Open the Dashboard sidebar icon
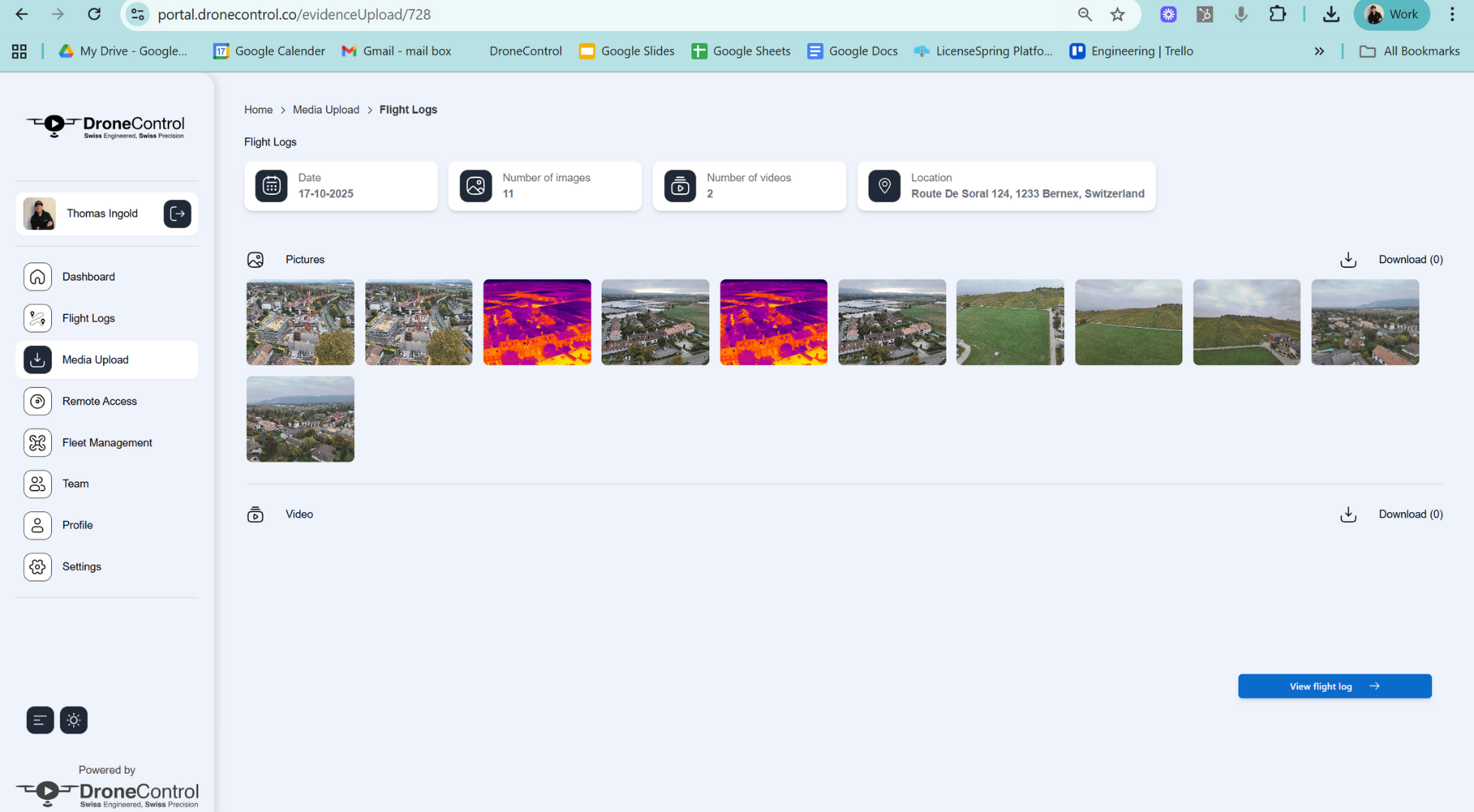Screen dimensions: 1474x812 click(x=38, y=277)
